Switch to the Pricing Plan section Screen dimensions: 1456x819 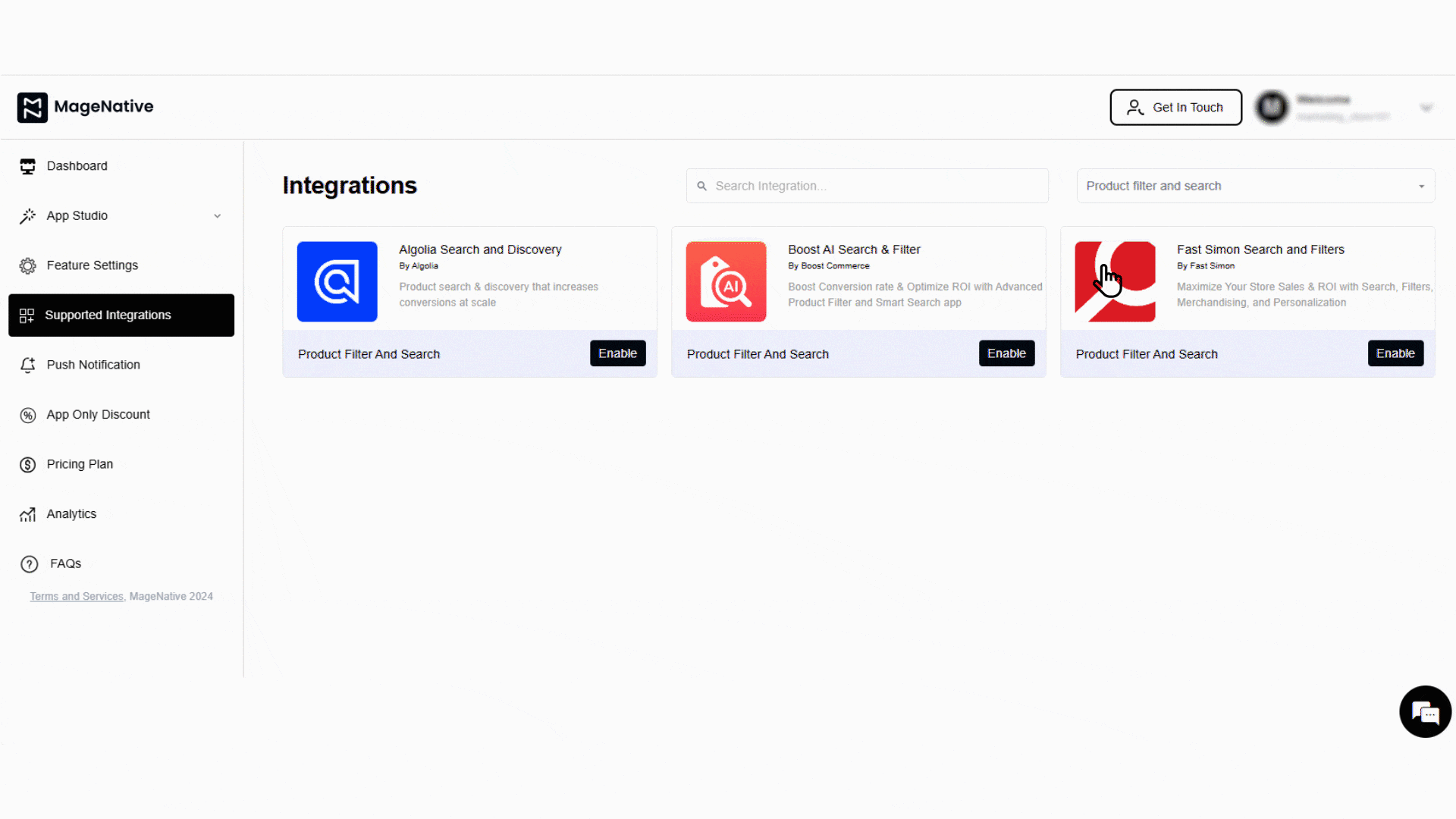79,464
